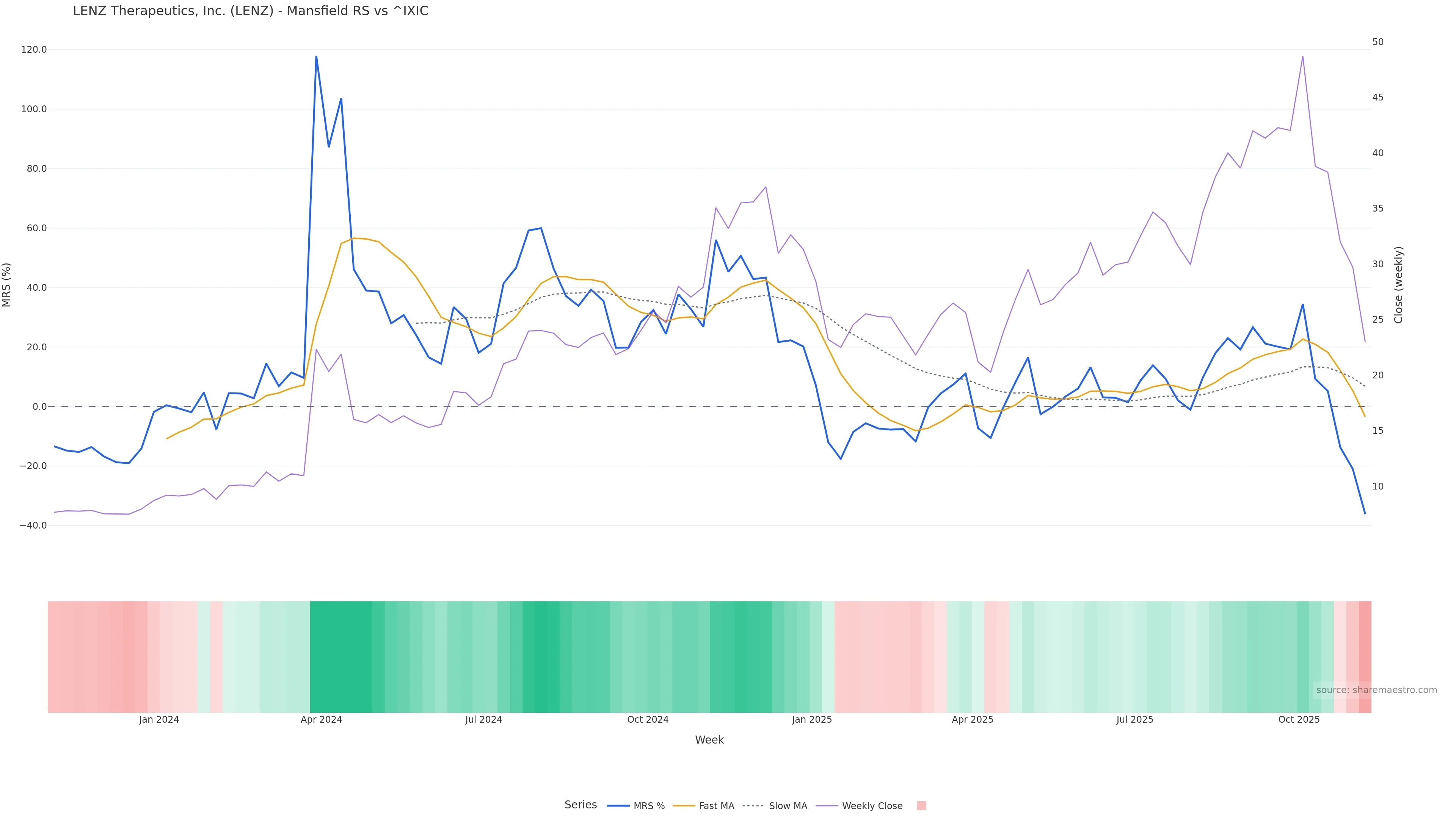The height and width of the screenshot is (819, 1456).
Task: Click the dashed Slow MA legend line icon
Action: 753,806
